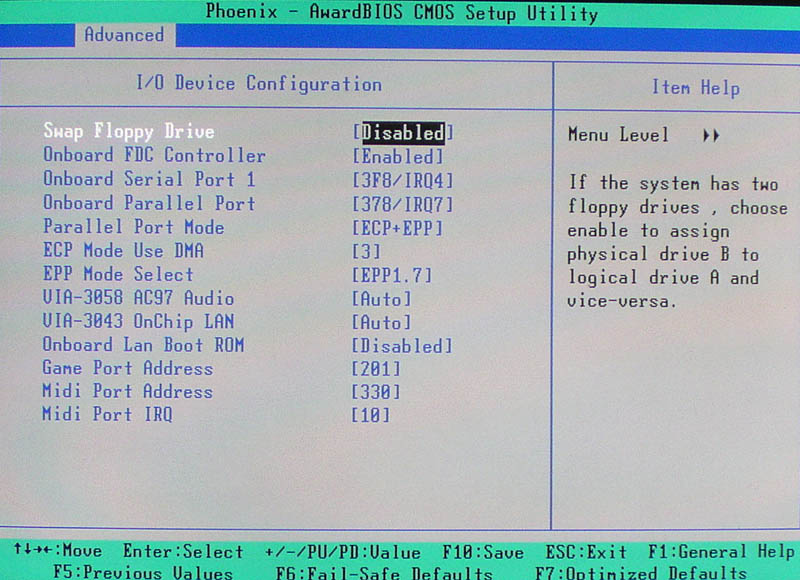Click the F1:General Help hint
This screenshot has height=580, width=800.
coord(721,551)
